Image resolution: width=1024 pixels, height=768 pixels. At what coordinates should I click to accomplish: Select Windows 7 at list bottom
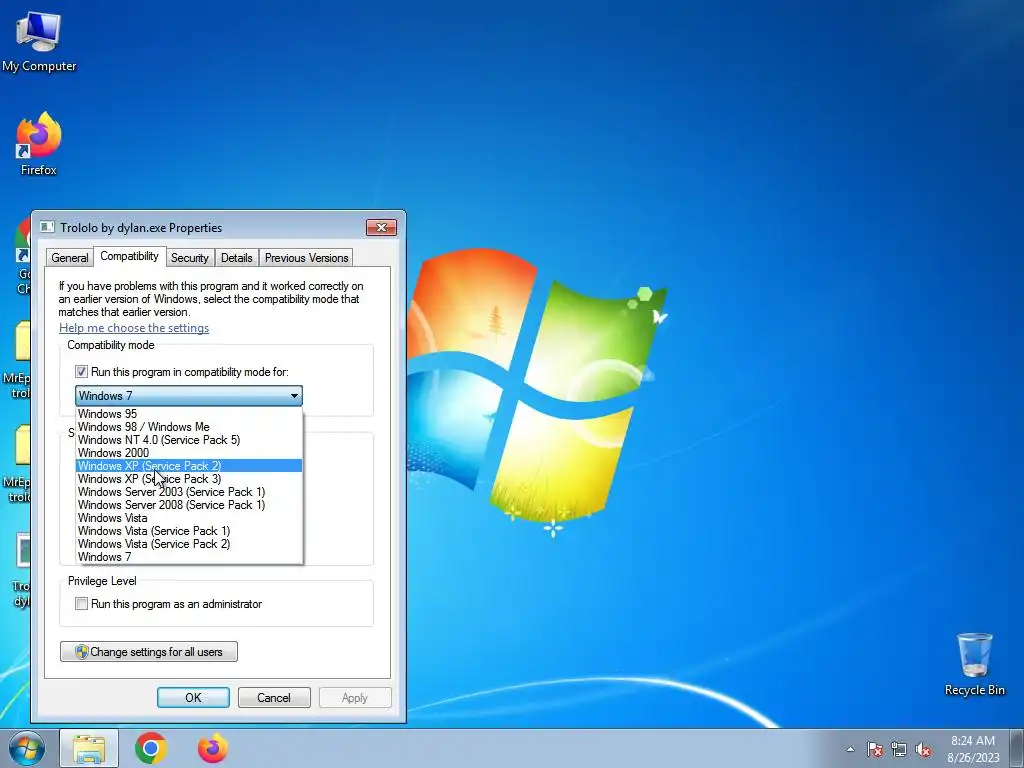(189, 557)
